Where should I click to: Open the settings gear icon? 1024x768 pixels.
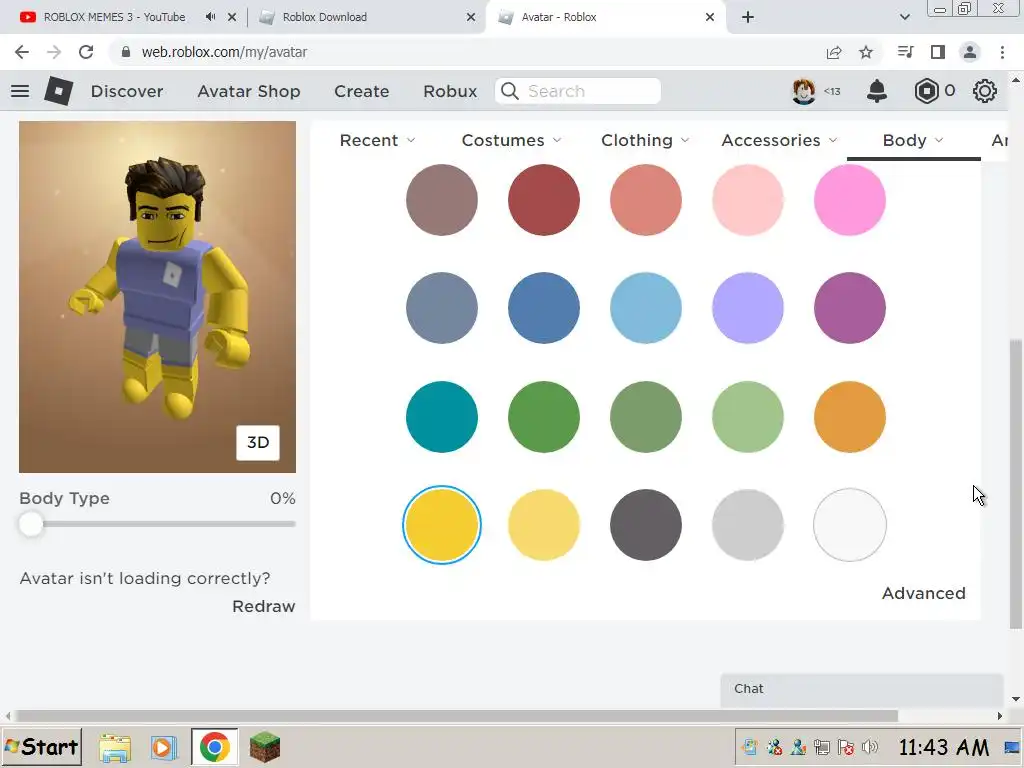click(985, 91)
